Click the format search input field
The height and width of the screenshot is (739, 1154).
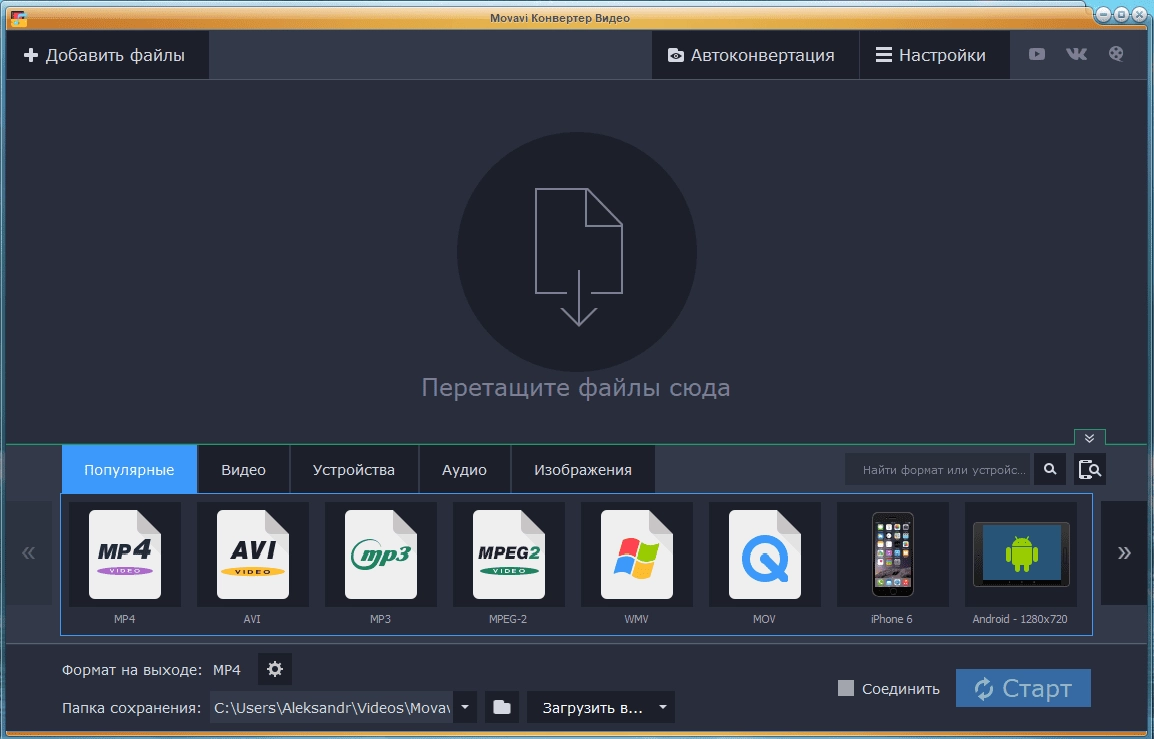pyautogui.click(x=939, y=470)
